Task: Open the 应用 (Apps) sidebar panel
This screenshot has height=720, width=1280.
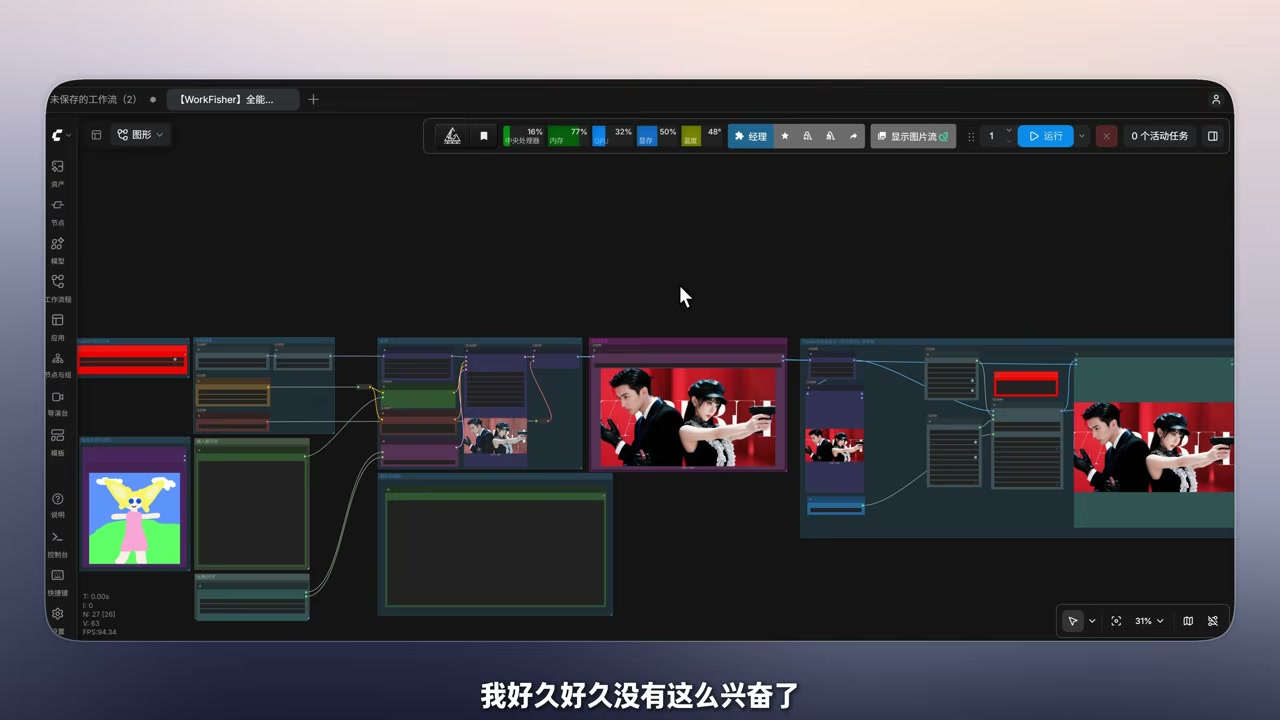Action: 57,326
